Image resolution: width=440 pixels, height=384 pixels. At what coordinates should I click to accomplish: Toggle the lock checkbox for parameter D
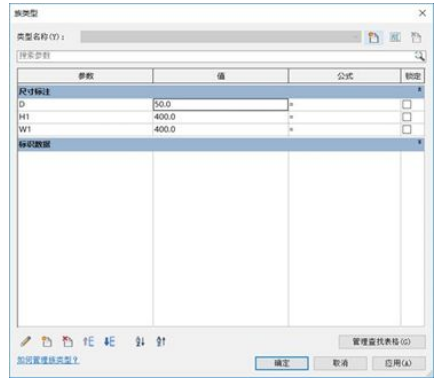407,104
